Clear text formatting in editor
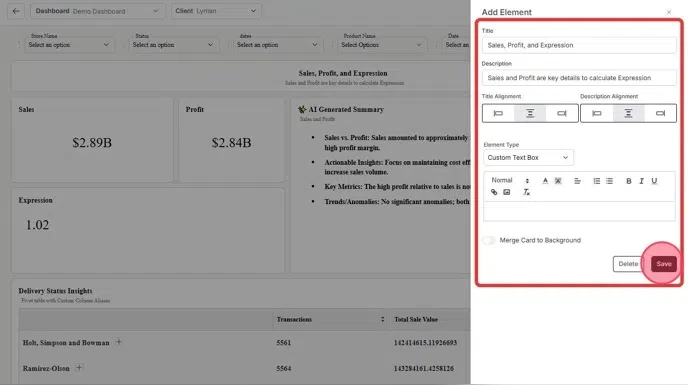This screenshot has height=385, width=688. tap(526, 192)
